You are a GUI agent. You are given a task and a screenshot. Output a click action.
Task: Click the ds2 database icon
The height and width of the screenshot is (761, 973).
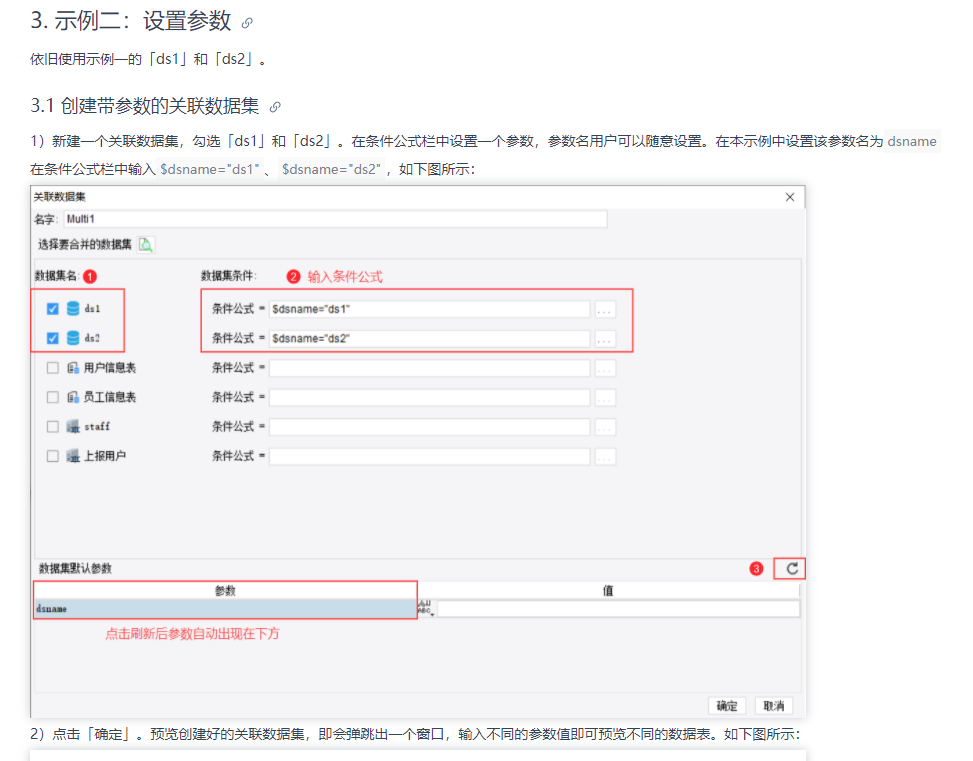[73, 338]
